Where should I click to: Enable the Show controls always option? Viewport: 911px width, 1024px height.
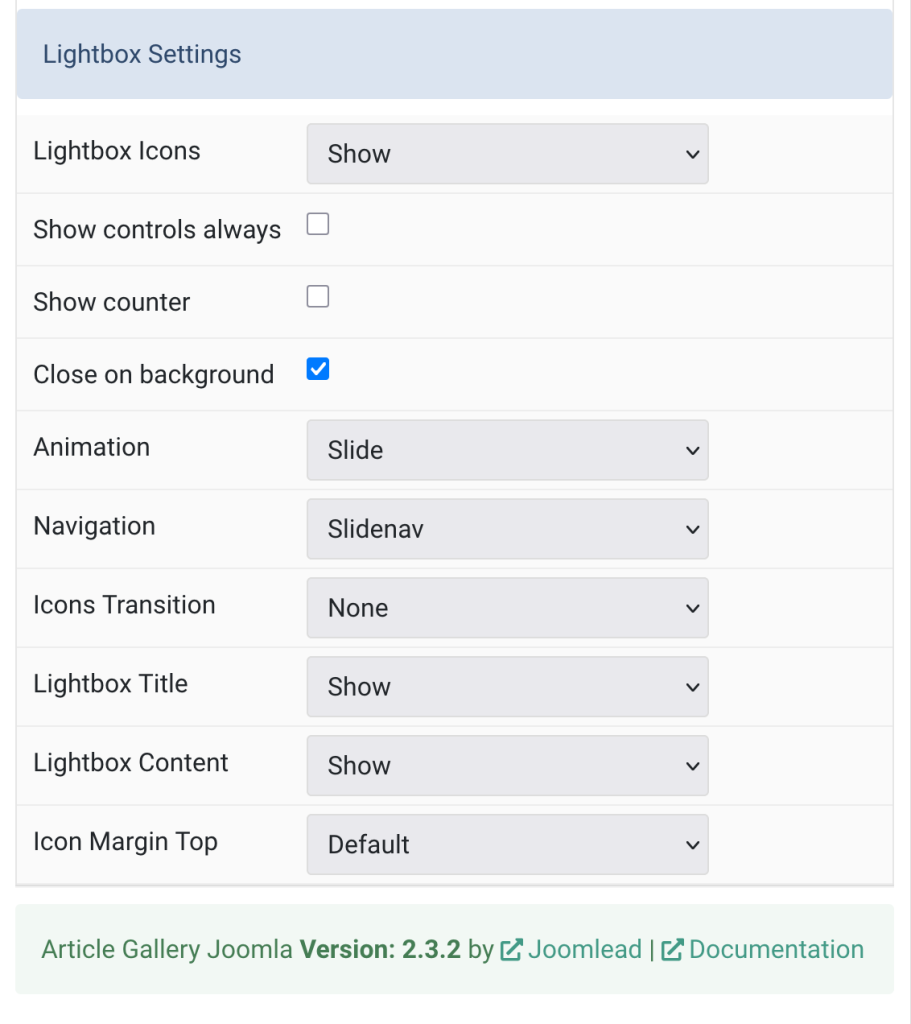click(317, 223)
